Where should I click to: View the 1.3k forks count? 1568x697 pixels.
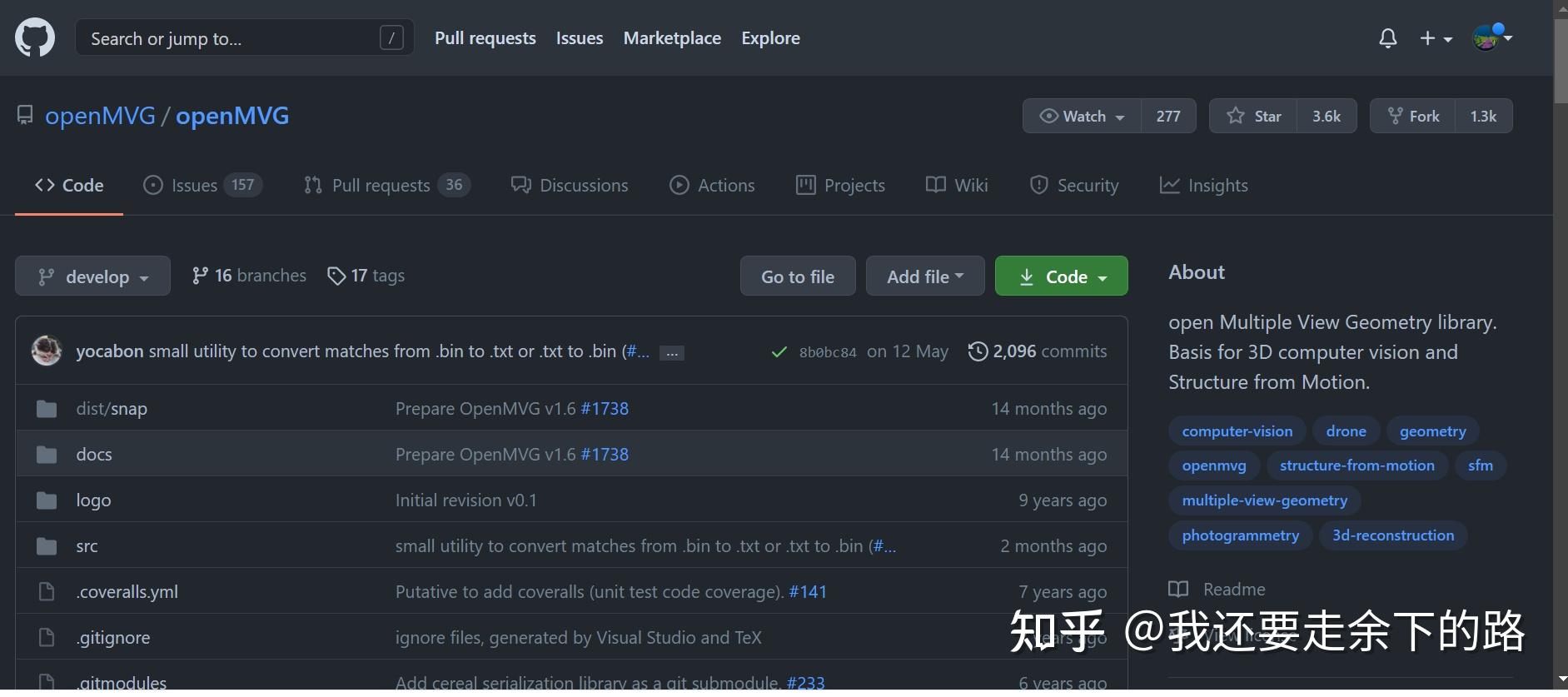coord(1484,116)
